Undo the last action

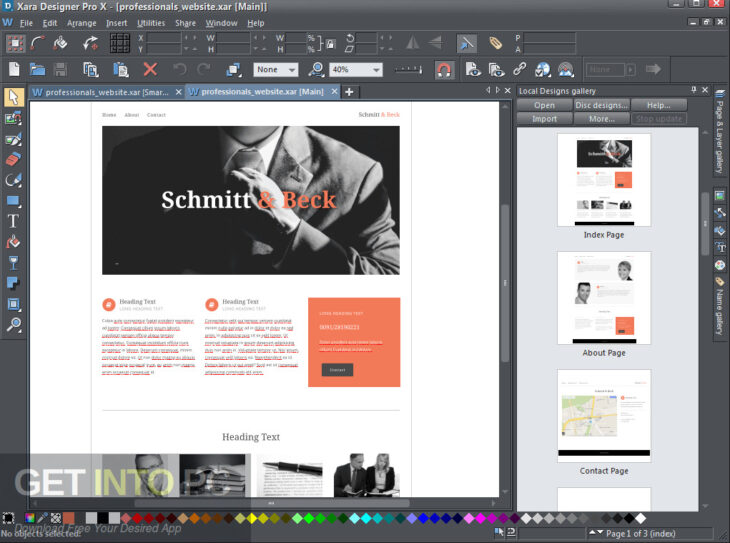(x=179, y=69)
